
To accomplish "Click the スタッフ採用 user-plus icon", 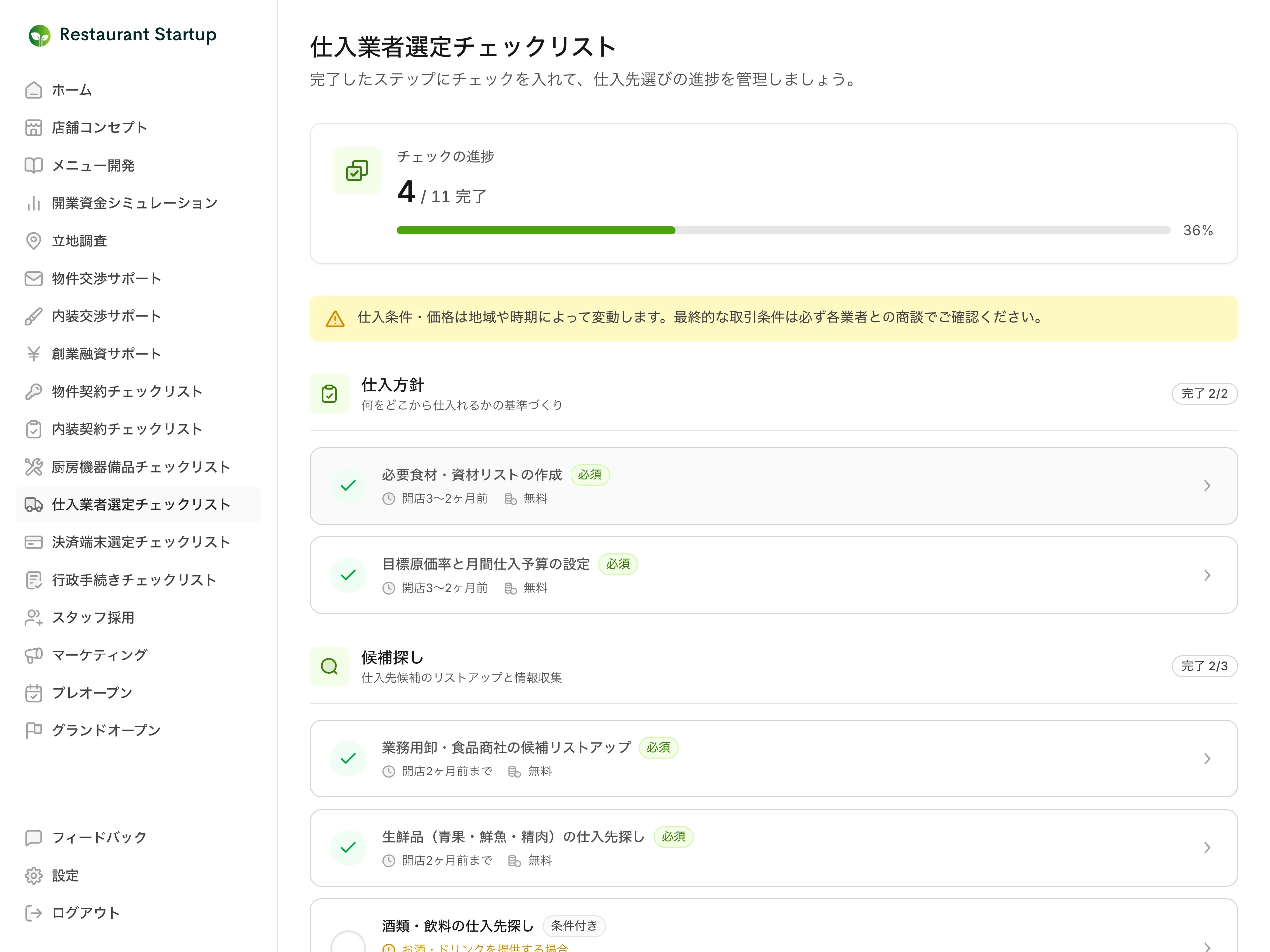I will 34,617.
